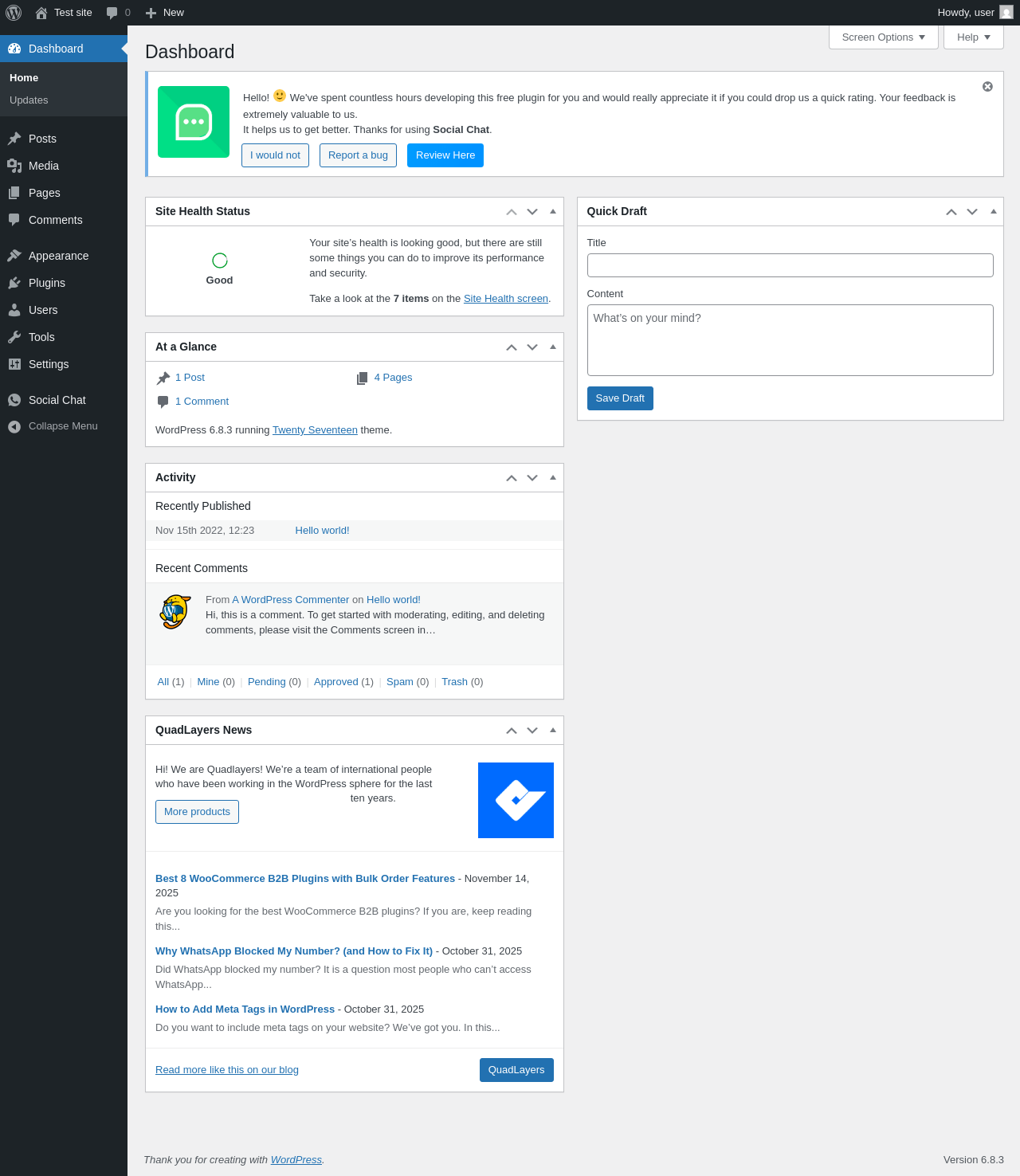Click the I would not button
The image size is (1020, 1176).
coord(275,155)
